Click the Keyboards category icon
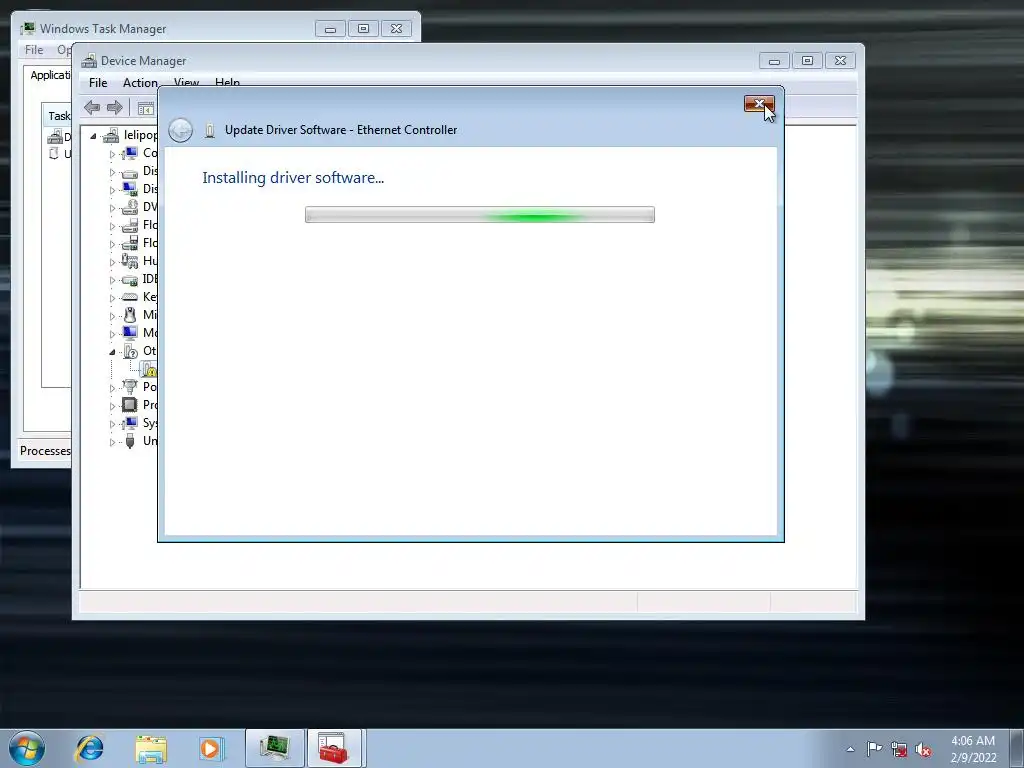Image resolution: width=1024 pixels, height=768 pixels. (131, 297)
